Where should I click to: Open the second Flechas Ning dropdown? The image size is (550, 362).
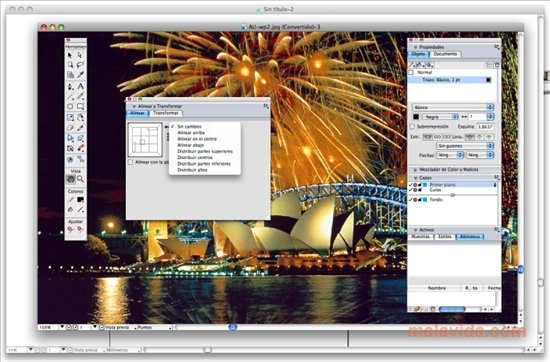pos(480,155)
